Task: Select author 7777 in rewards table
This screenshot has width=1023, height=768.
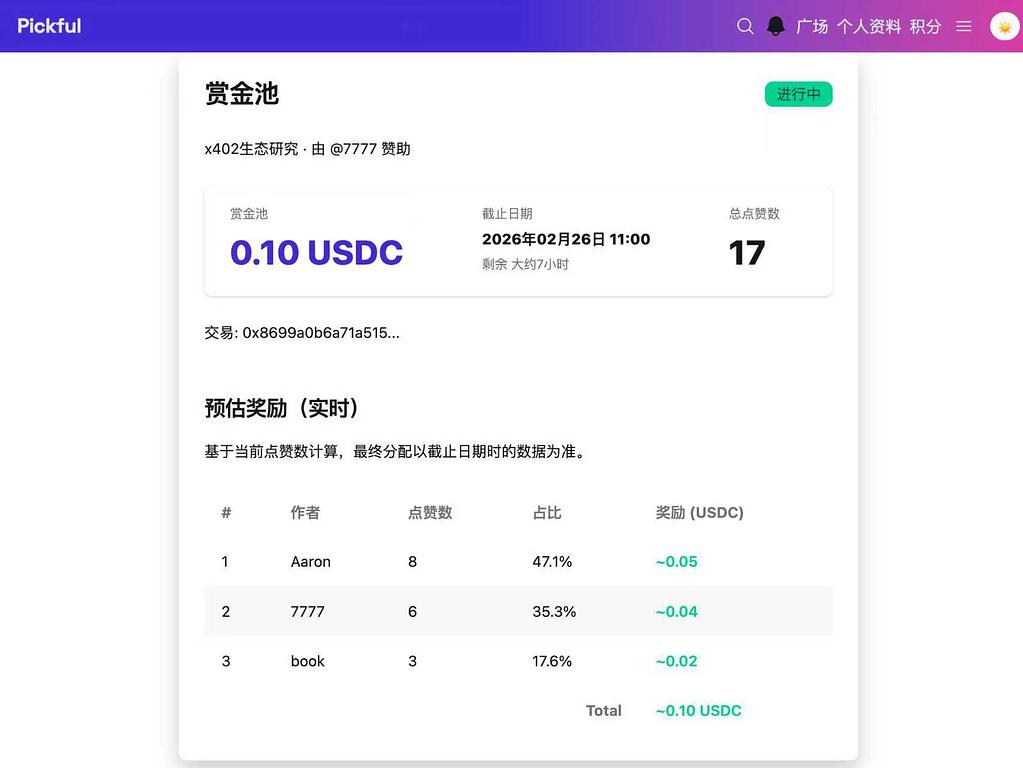Action: point(307,611)
